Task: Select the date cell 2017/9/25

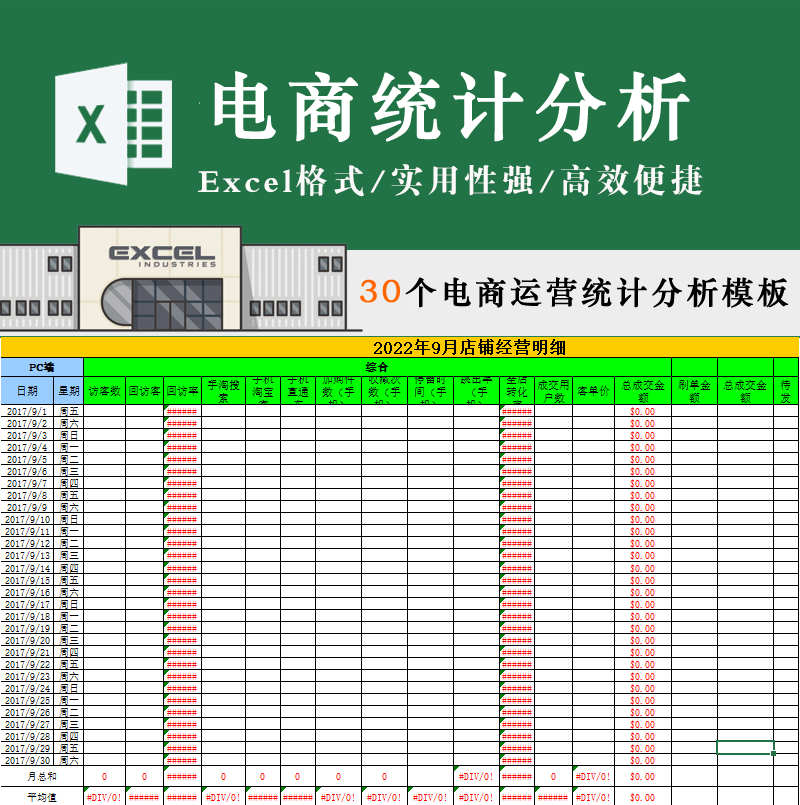Action: [x=27, y=700]
